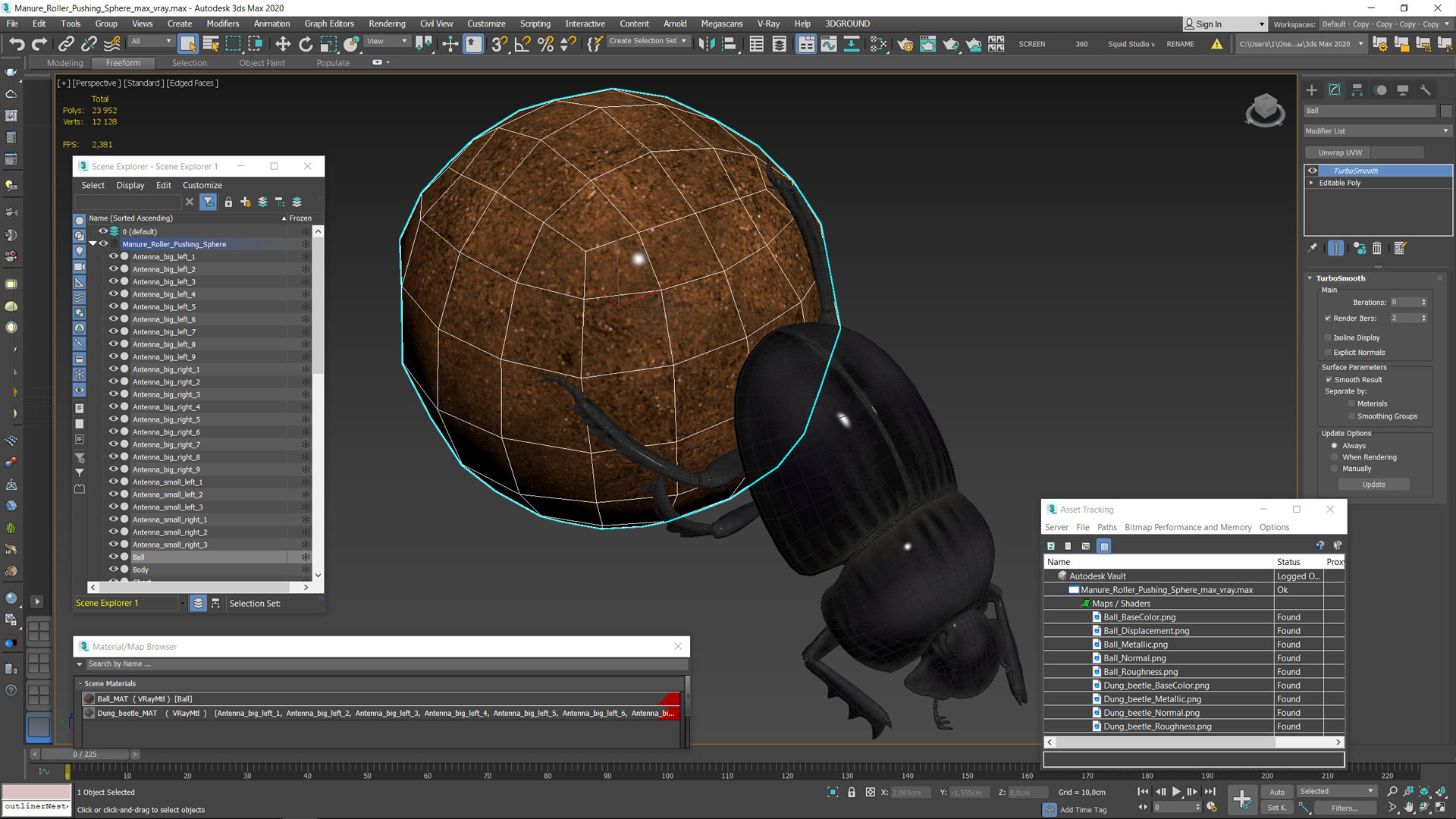Image resolution: width=1456 pixels, height=819 pixels.
Task: Uncheck the Smooth Result checkbox
Action: 1329,380
